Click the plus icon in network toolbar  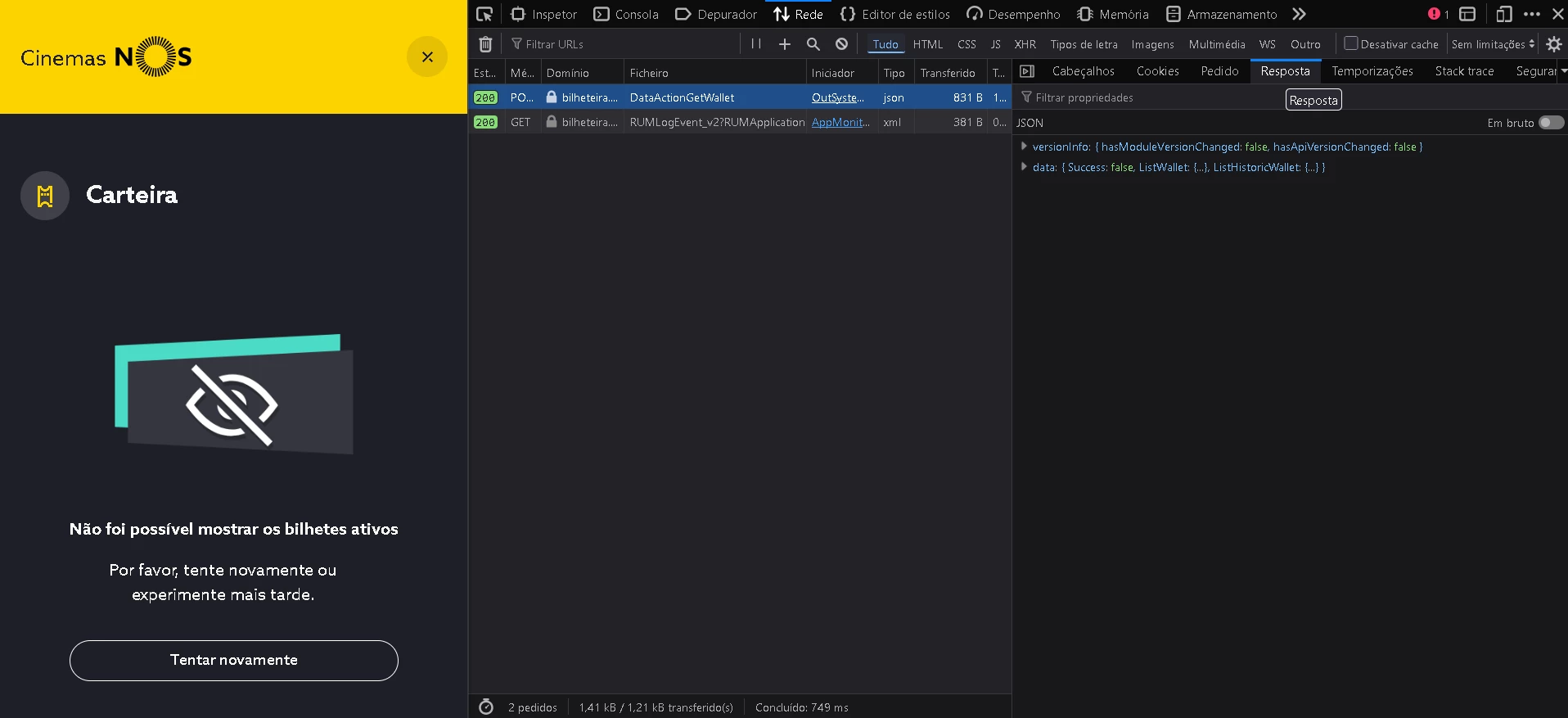coord(784,44)
